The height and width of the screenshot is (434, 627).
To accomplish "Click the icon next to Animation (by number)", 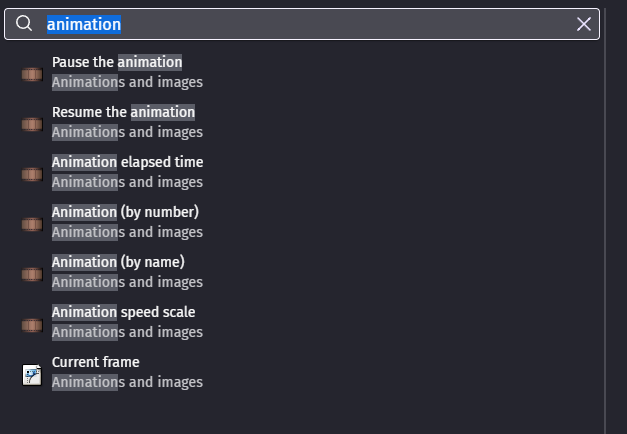I will 32,223.
